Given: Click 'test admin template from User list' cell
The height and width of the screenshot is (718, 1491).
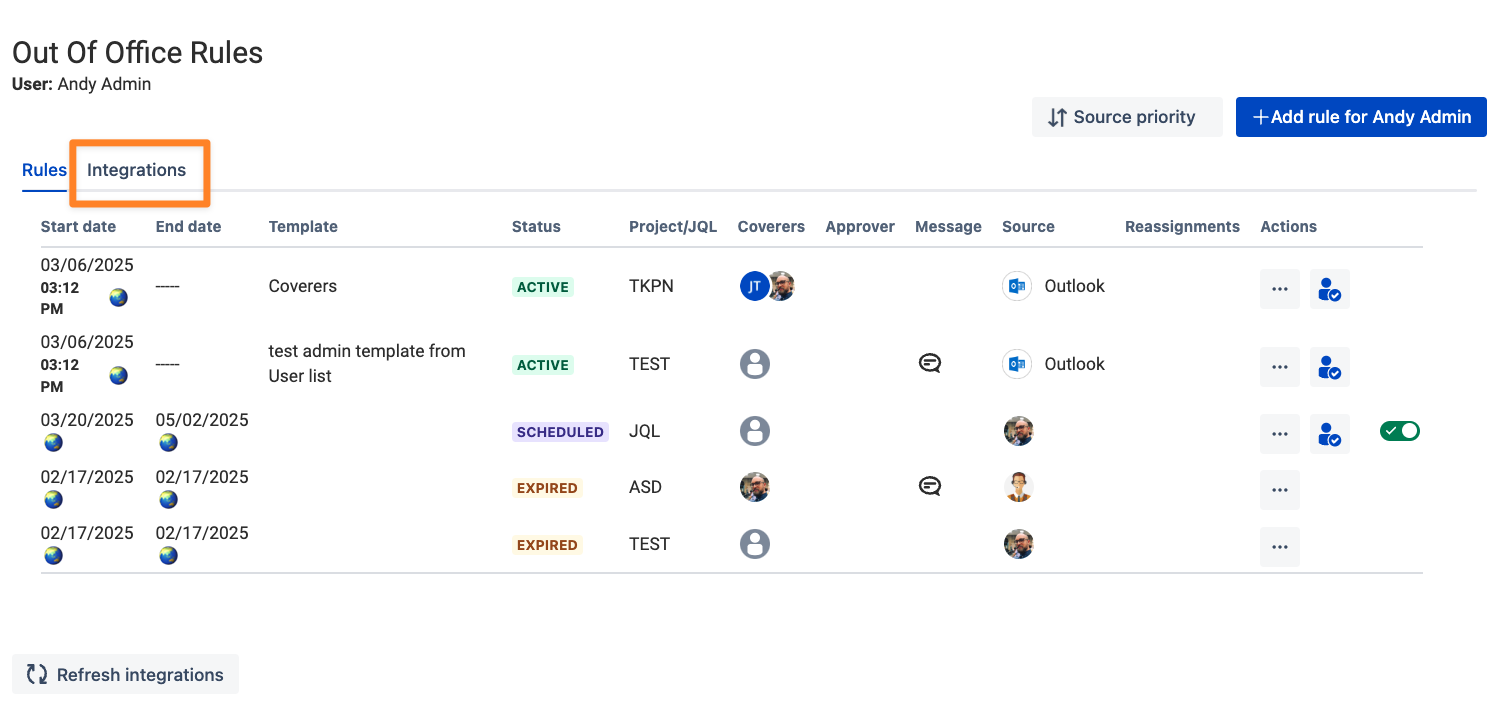Looking at the screenshot, I should (367, 364).
